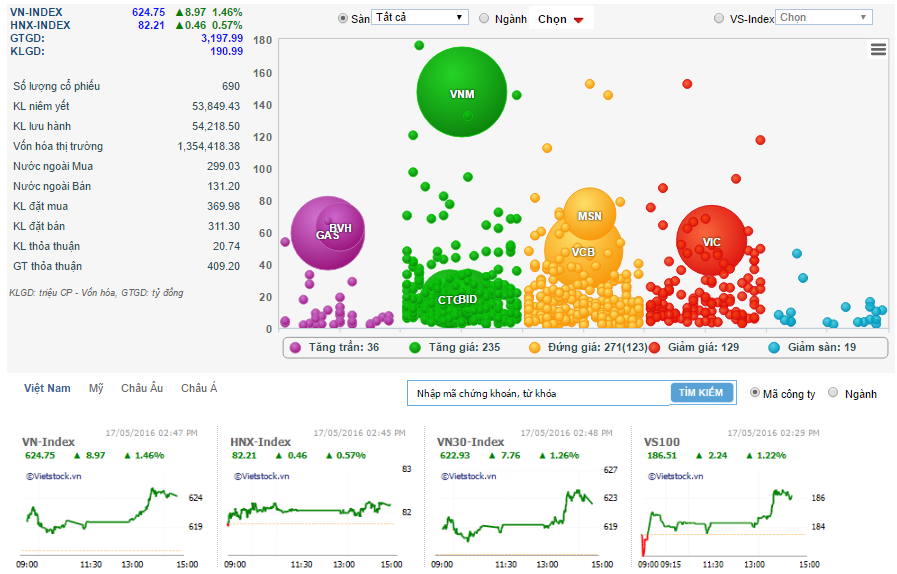Click the blue Giảm sàn legend dot
This screenshot has height=574, width=897.
pos(774,347)
